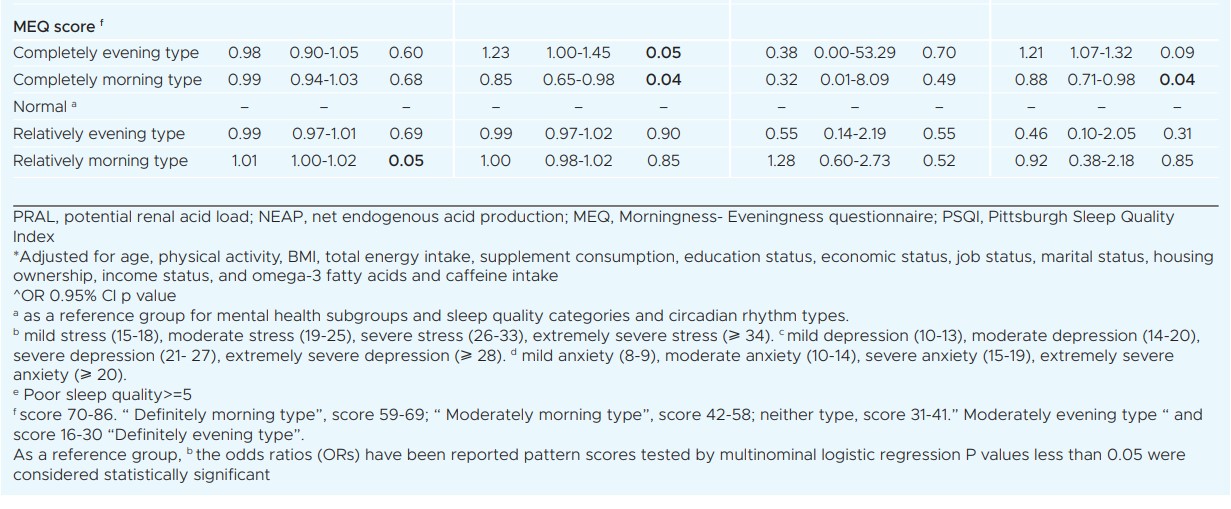Click the 'score 70-86' MEQ footnote
The width and height of the screenshot is (1231, 509).
tap(608, 424)
